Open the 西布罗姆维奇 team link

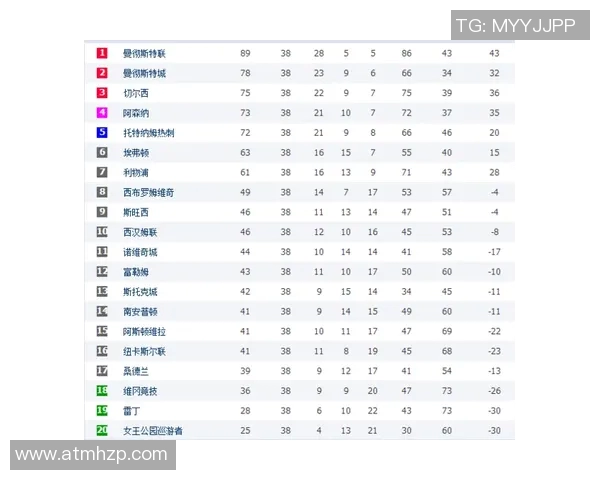(x=148, y=192)
